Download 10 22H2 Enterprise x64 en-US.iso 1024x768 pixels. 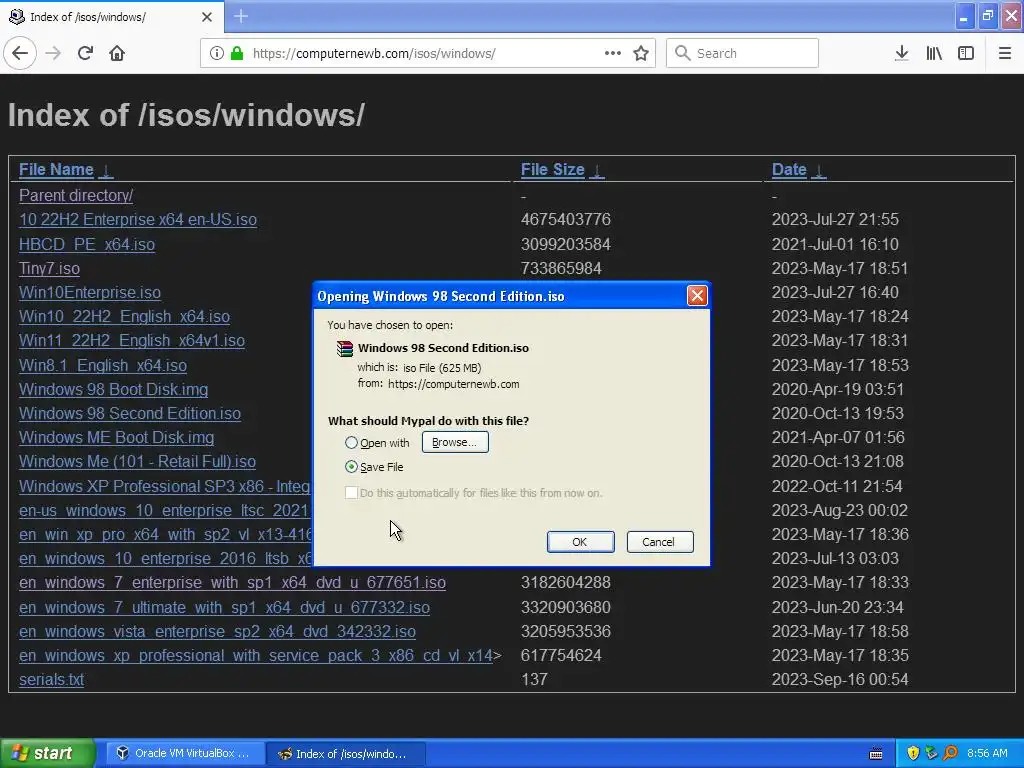[x=138, y=219]
